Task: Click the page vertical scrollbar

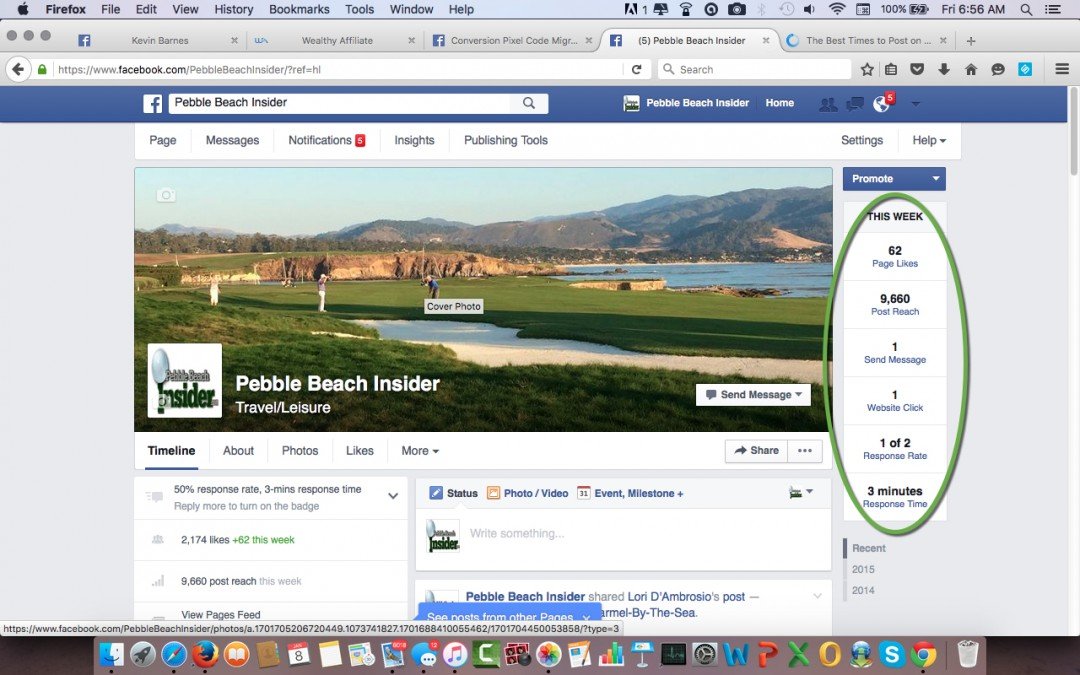Action: (x=1073, y=131)
